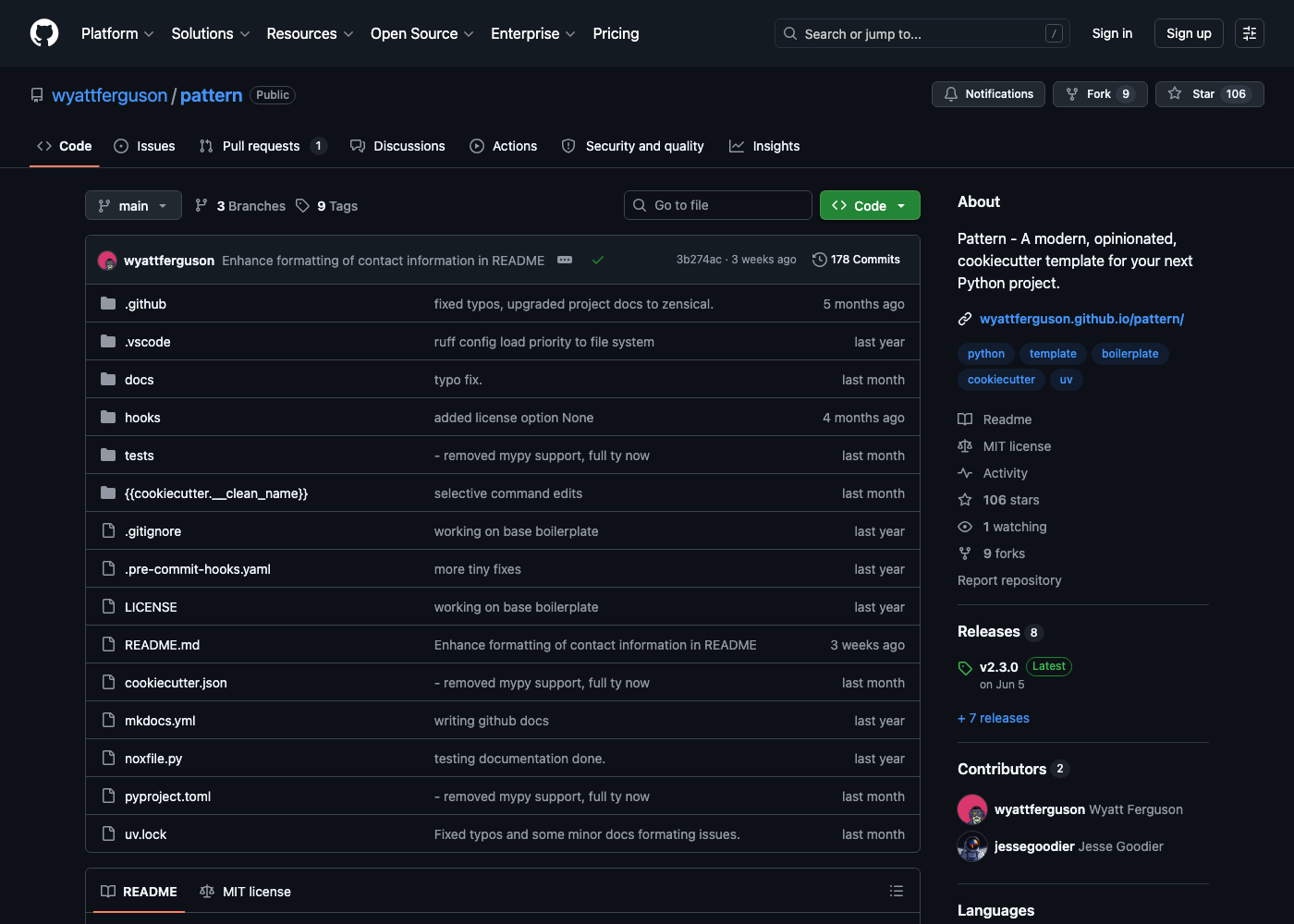The height and width of the screenshot is (924, 1294).
Task: Focus the Search or jump to field
Action: (922, 33)
